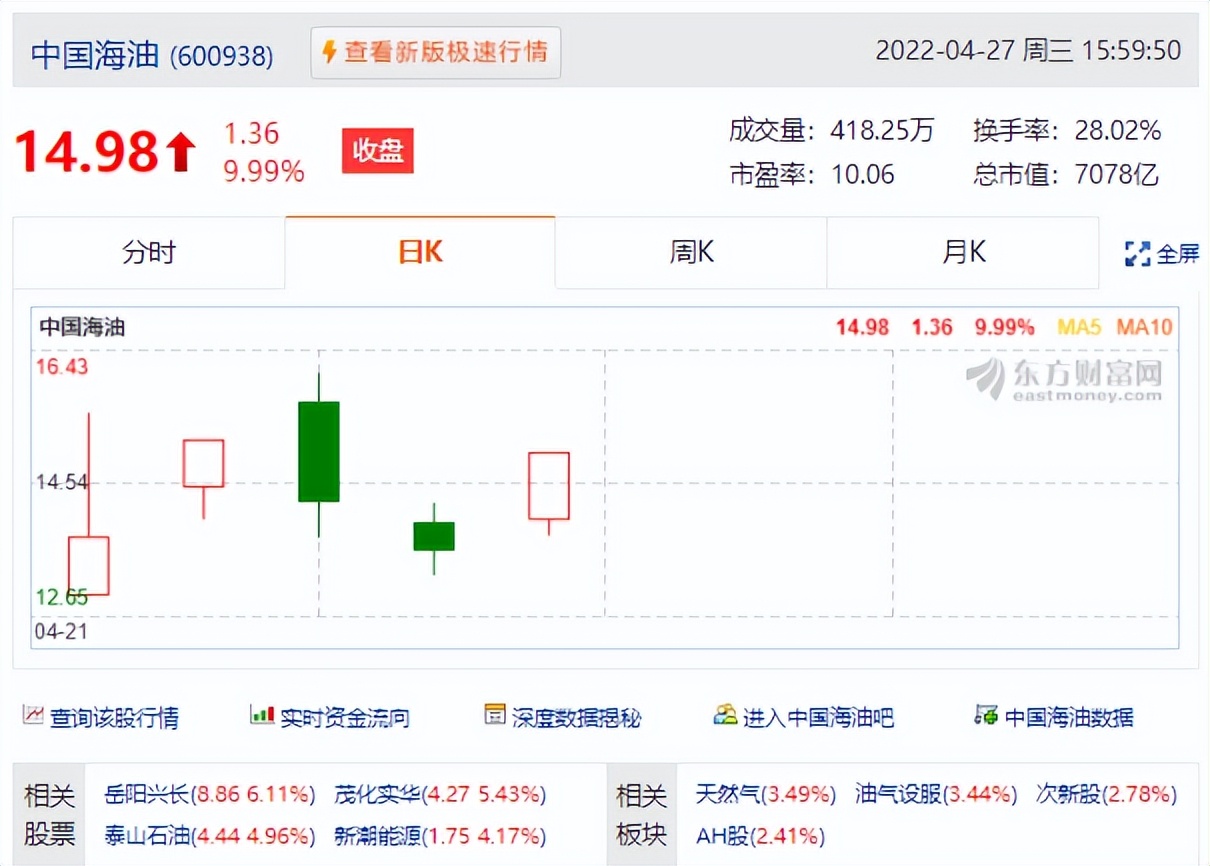The height and width of the screenshot is (866, 1210).
Task: Click the stock quote chart icon
Action: click(33, 716)
